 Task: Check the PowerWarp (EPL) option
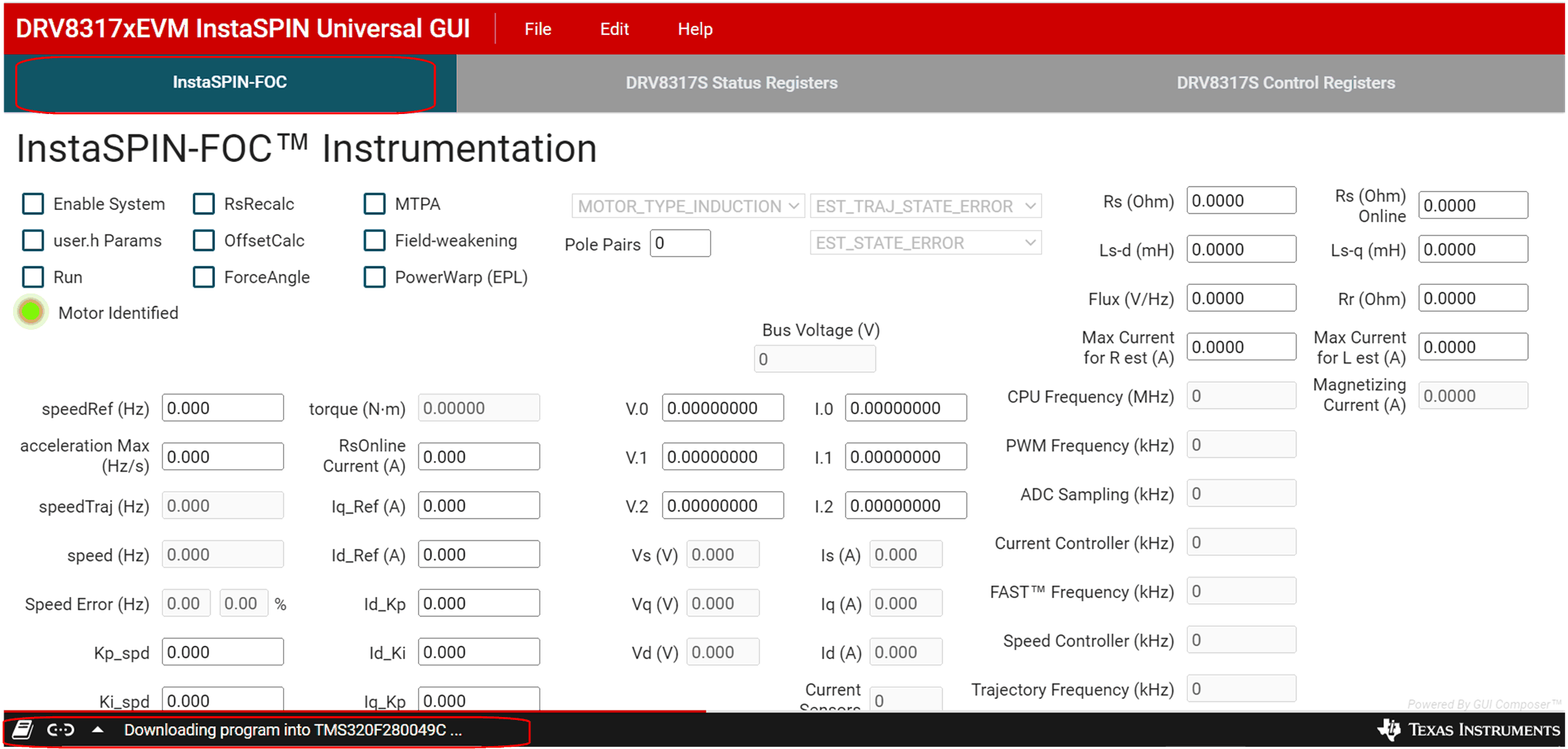click(374, 277)
